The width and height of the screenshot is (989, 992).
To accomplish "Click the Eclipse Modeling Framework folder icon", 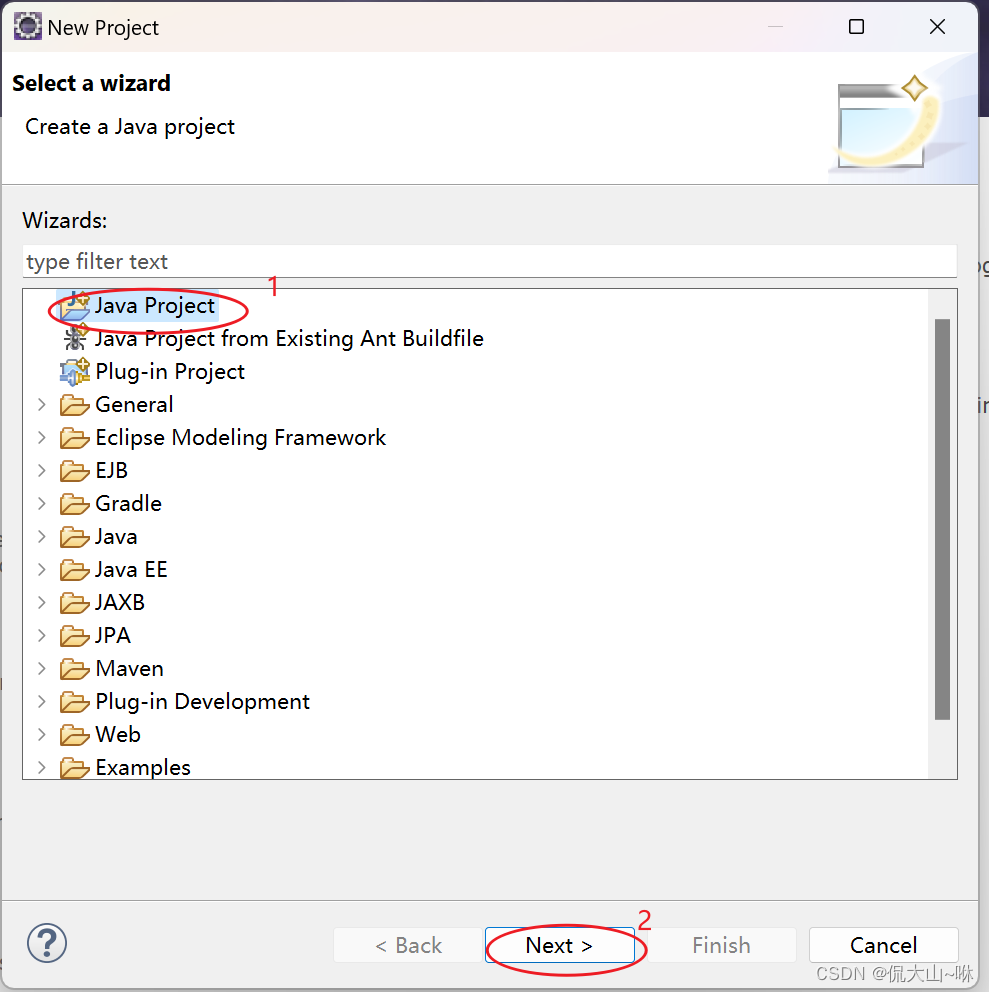I will coord(75,438).
